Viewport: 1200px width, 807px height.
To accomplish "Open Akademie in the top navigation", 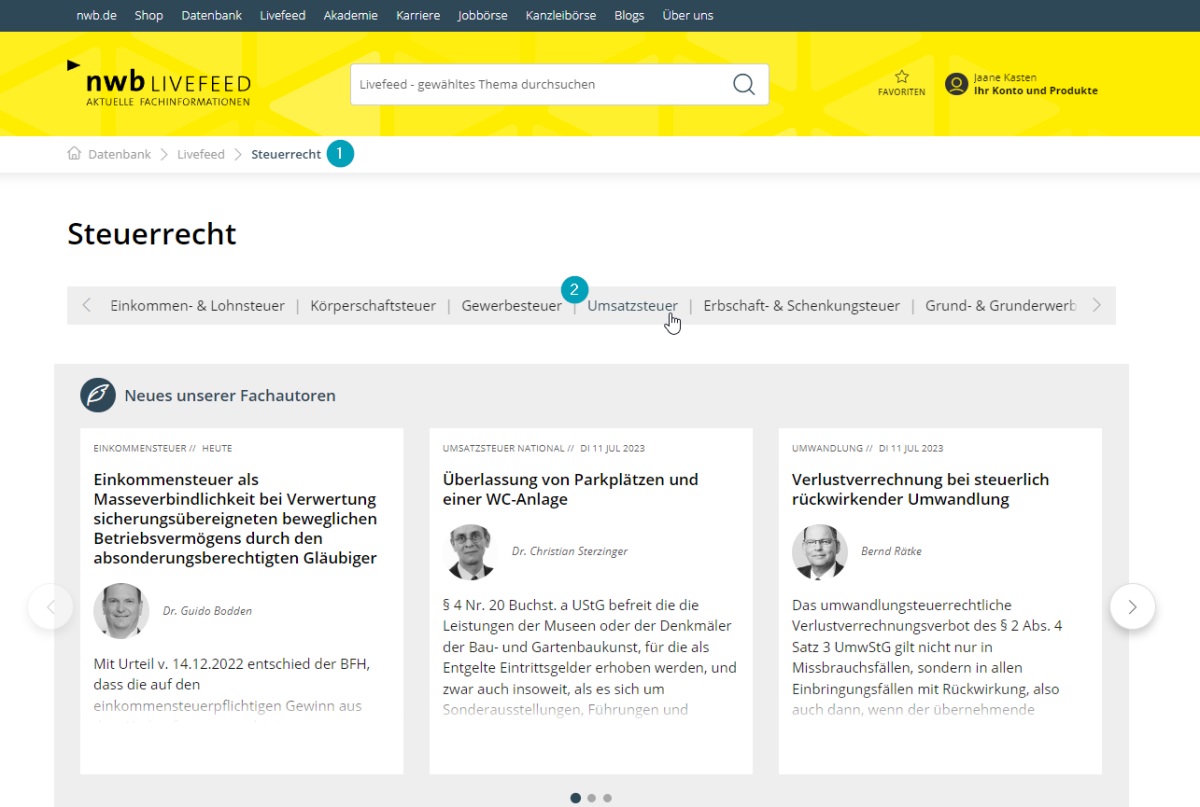I will click(351, 15).
